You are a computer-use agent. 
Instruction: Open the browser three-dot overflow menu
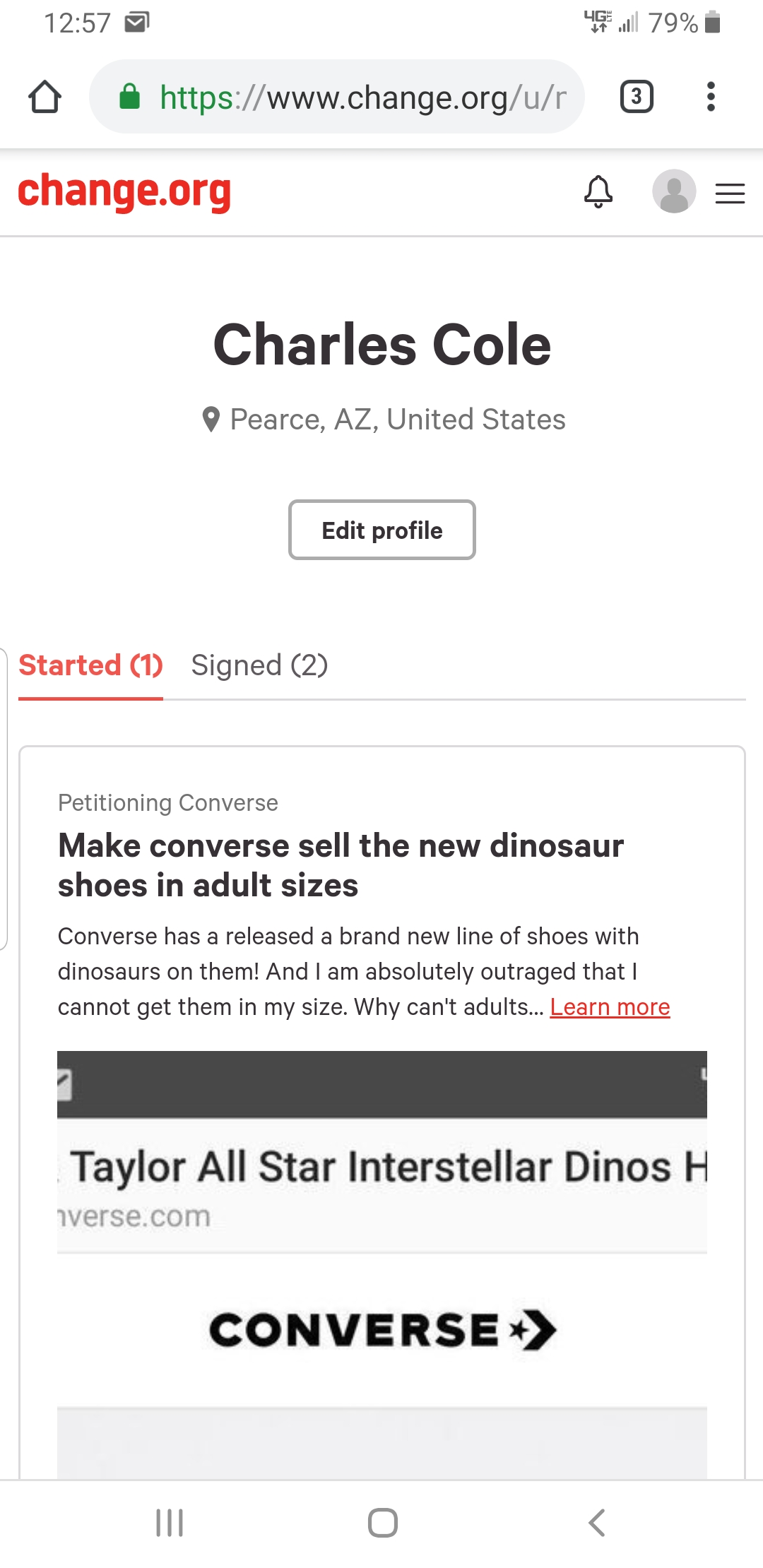711,97
